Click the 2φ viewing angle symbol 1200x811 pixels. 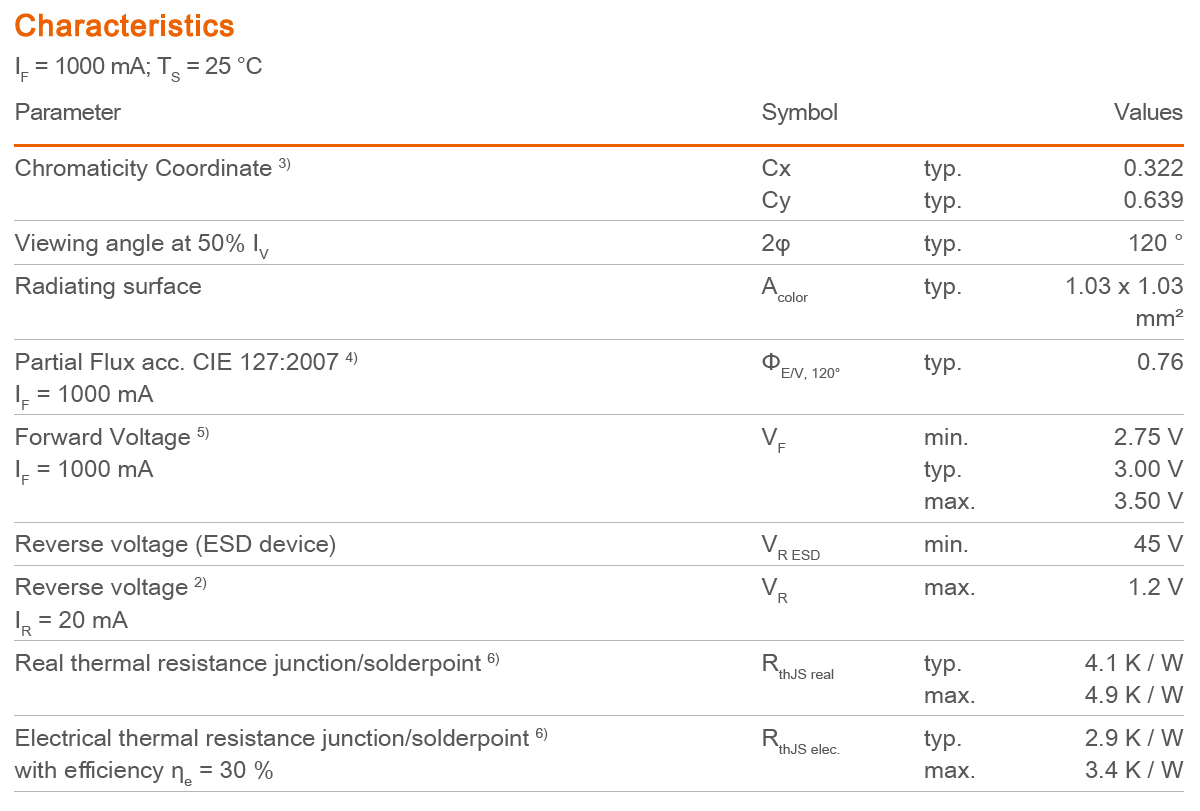pos(776,244)
